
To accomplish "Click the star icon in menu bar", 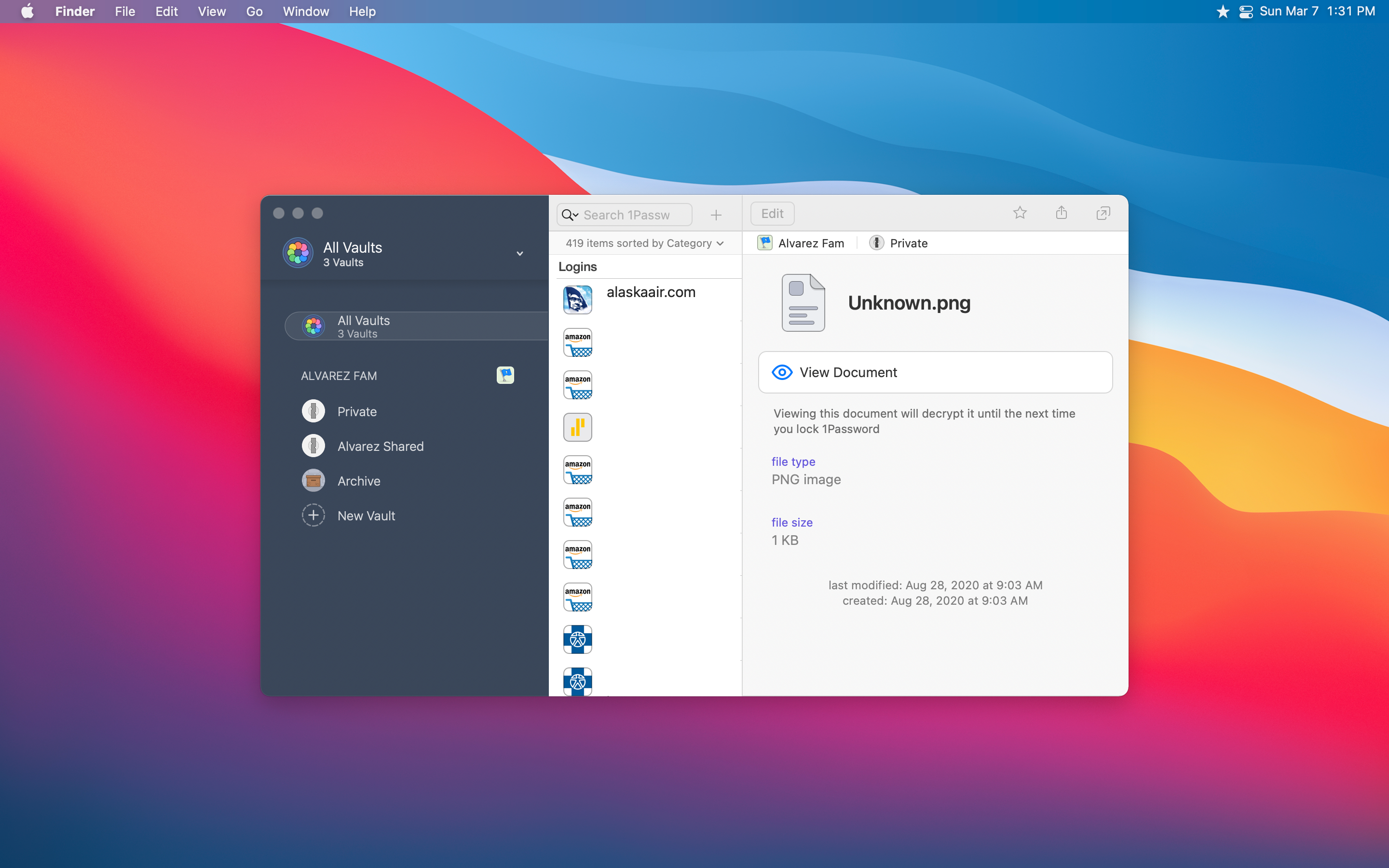I will 1223,12.
